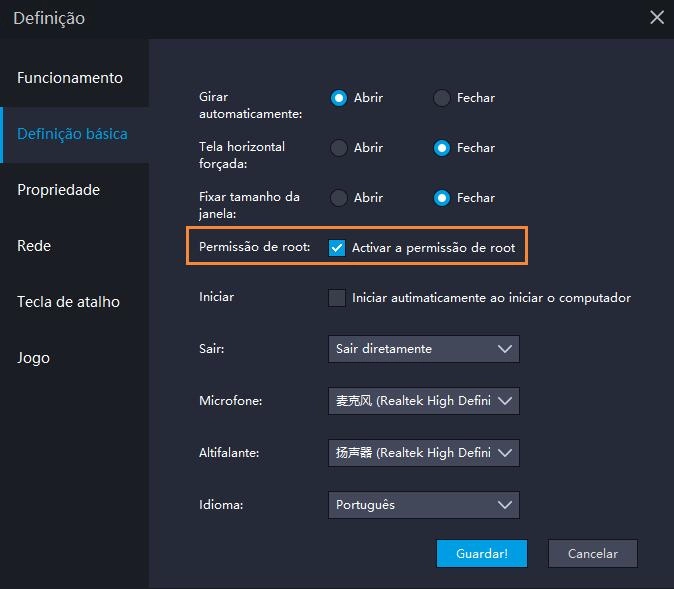Open the Idioma language dropdown
The height and width of the screenshot is (589, 674).
423,505
